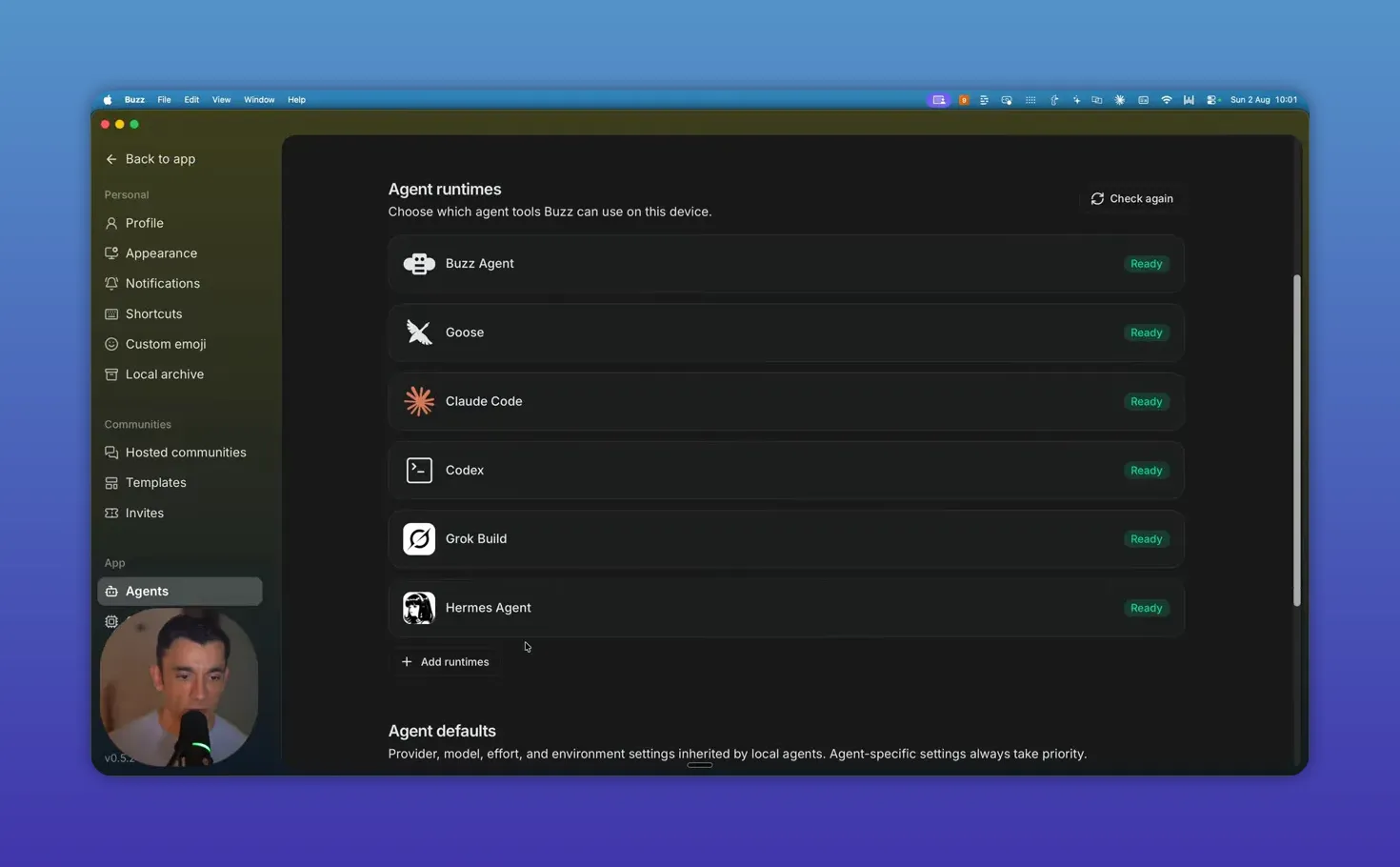Go back using Back to app arrow
The width and height of the screenshot is (1400, 867).
pyautogui.click(x=111, y=159)
